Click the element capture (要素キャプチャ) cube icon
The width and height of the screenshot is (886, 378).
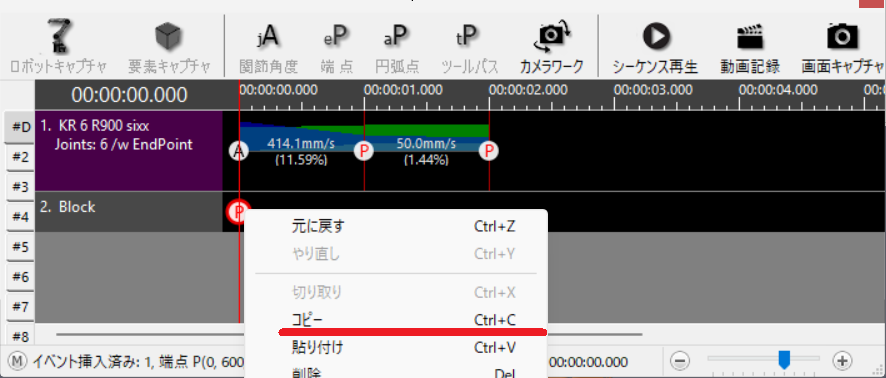tap(169, 37)
